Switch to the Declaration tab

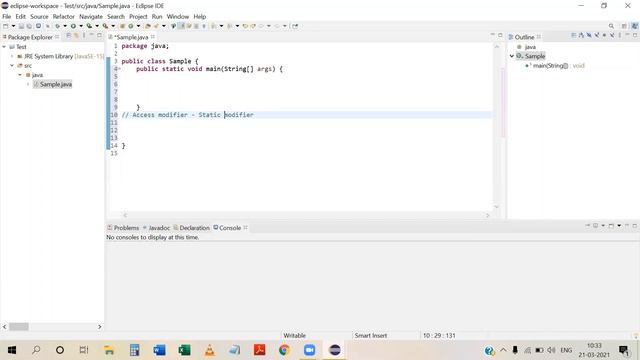[191, 228]
